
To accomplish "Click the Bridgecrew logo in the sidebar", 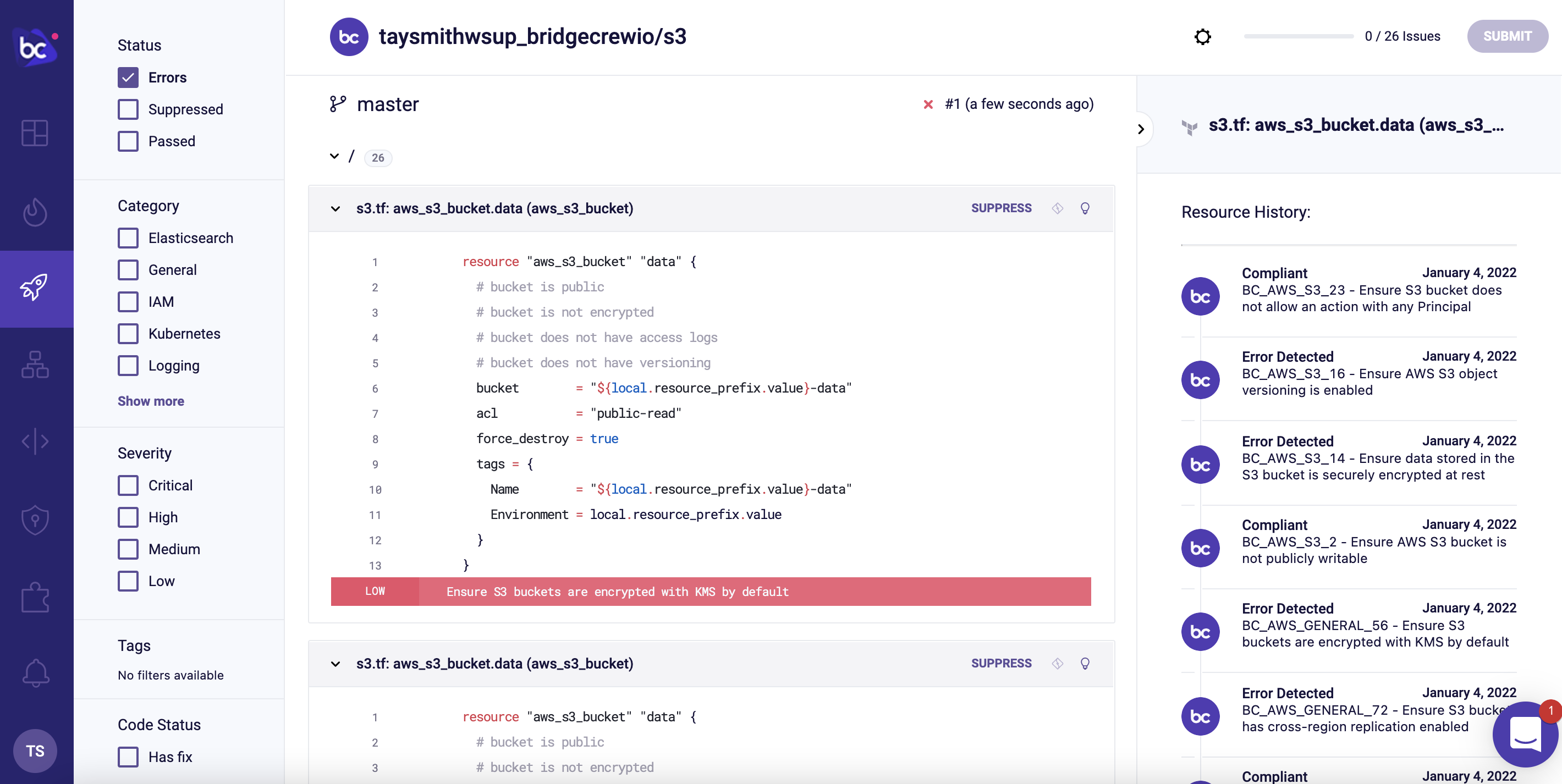I will click(35, 46).
